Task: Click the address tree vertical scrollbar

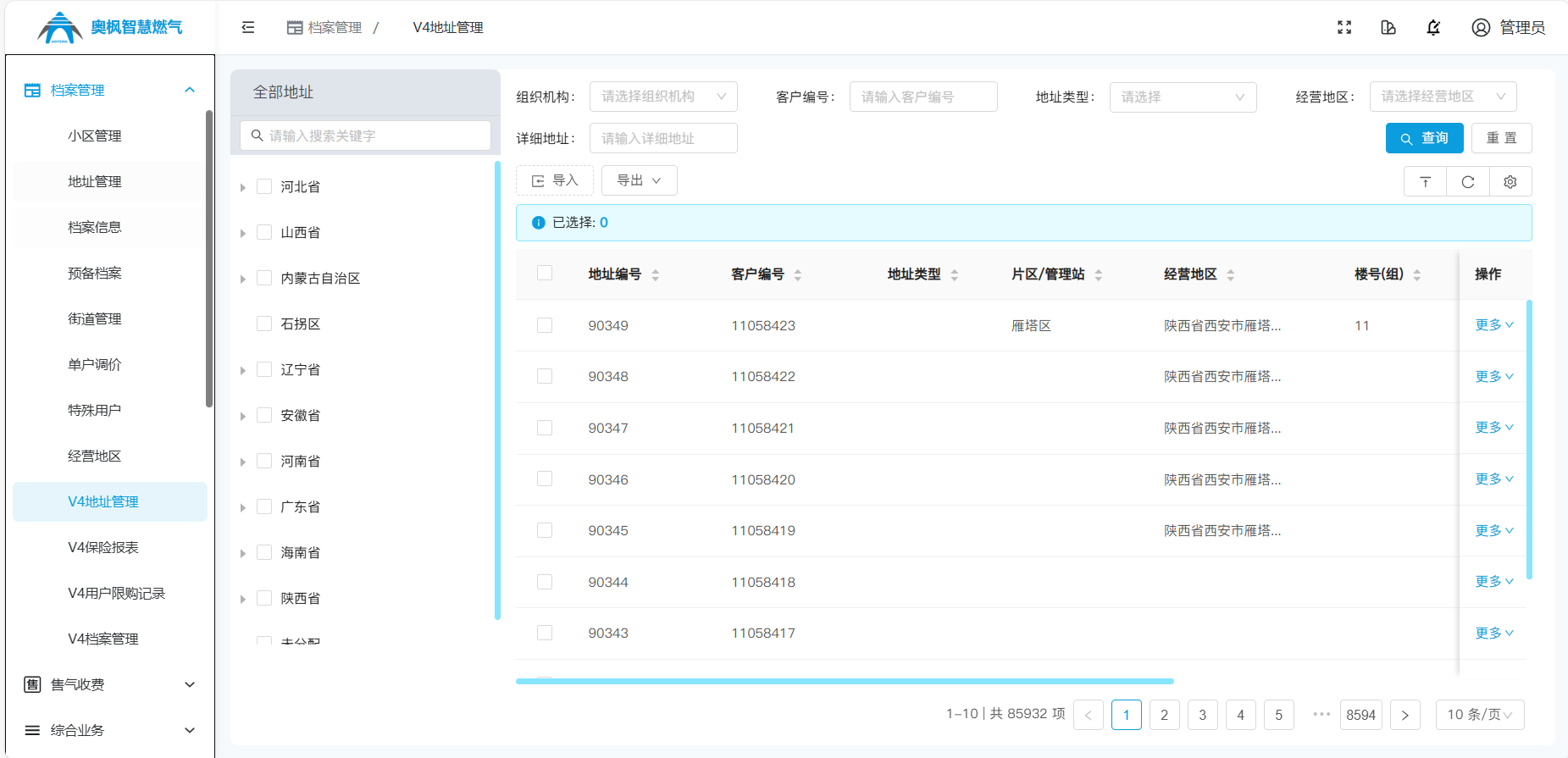Action: [x=497, y=390]
